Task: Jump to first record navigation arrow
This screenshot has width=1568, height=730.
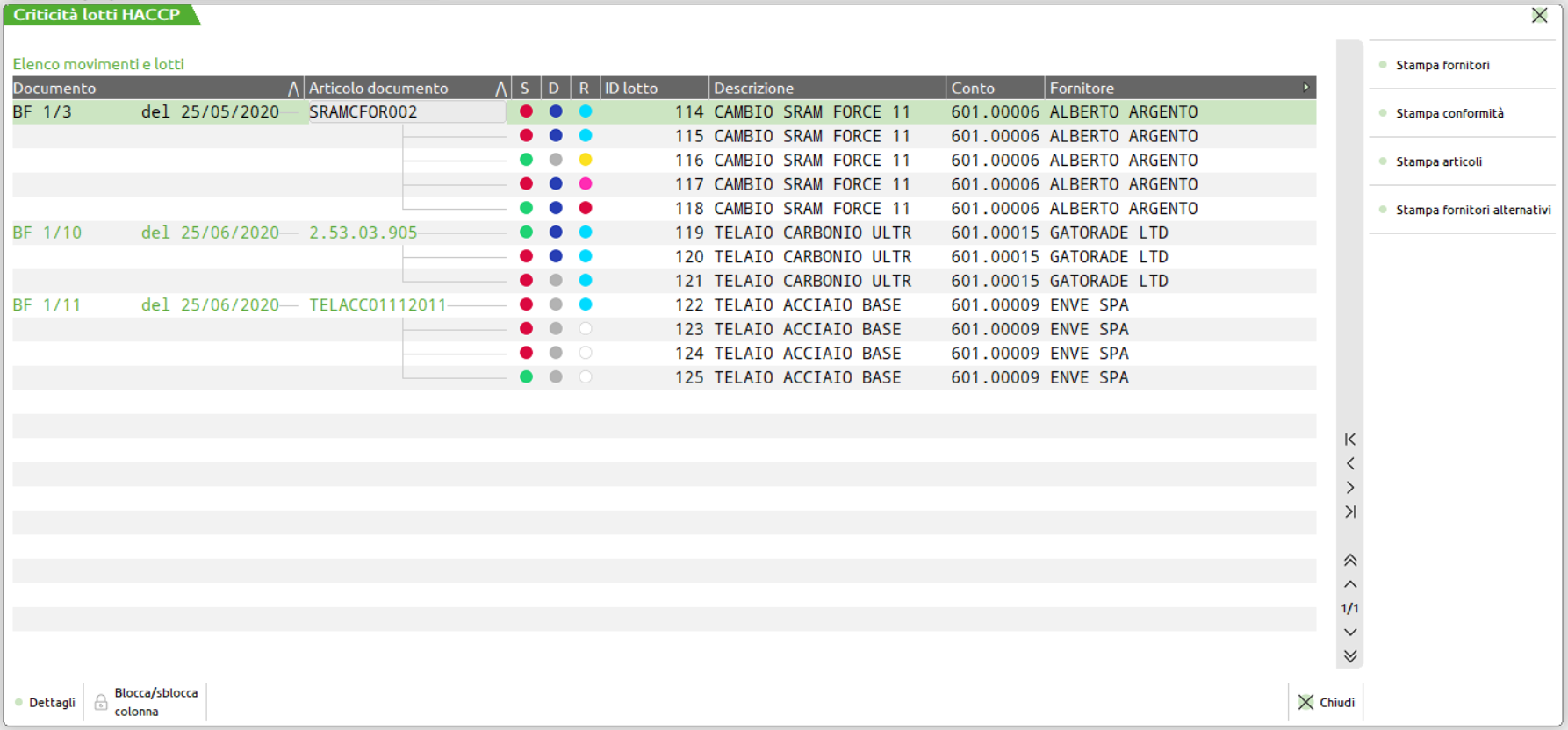Action: (1350, 440)
